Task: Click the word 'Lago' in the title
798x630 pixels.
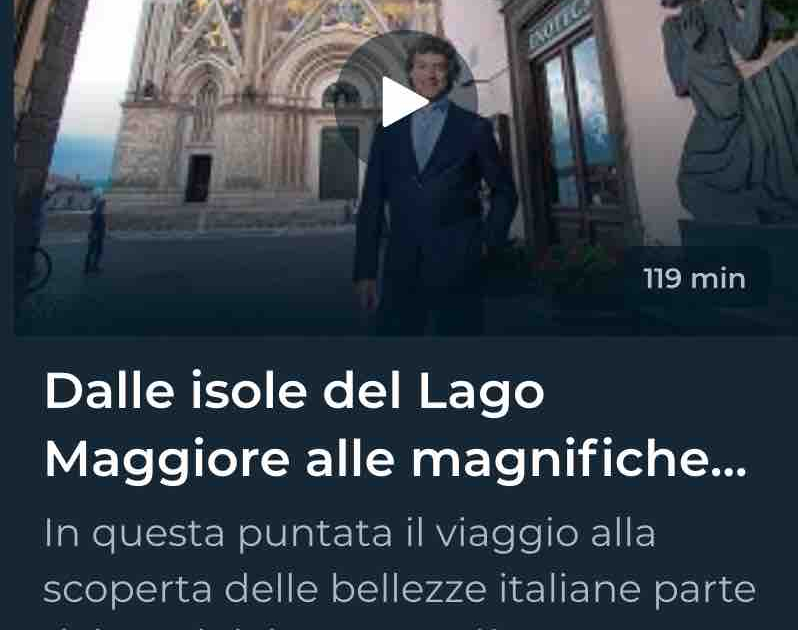Action: coord(481,392)
